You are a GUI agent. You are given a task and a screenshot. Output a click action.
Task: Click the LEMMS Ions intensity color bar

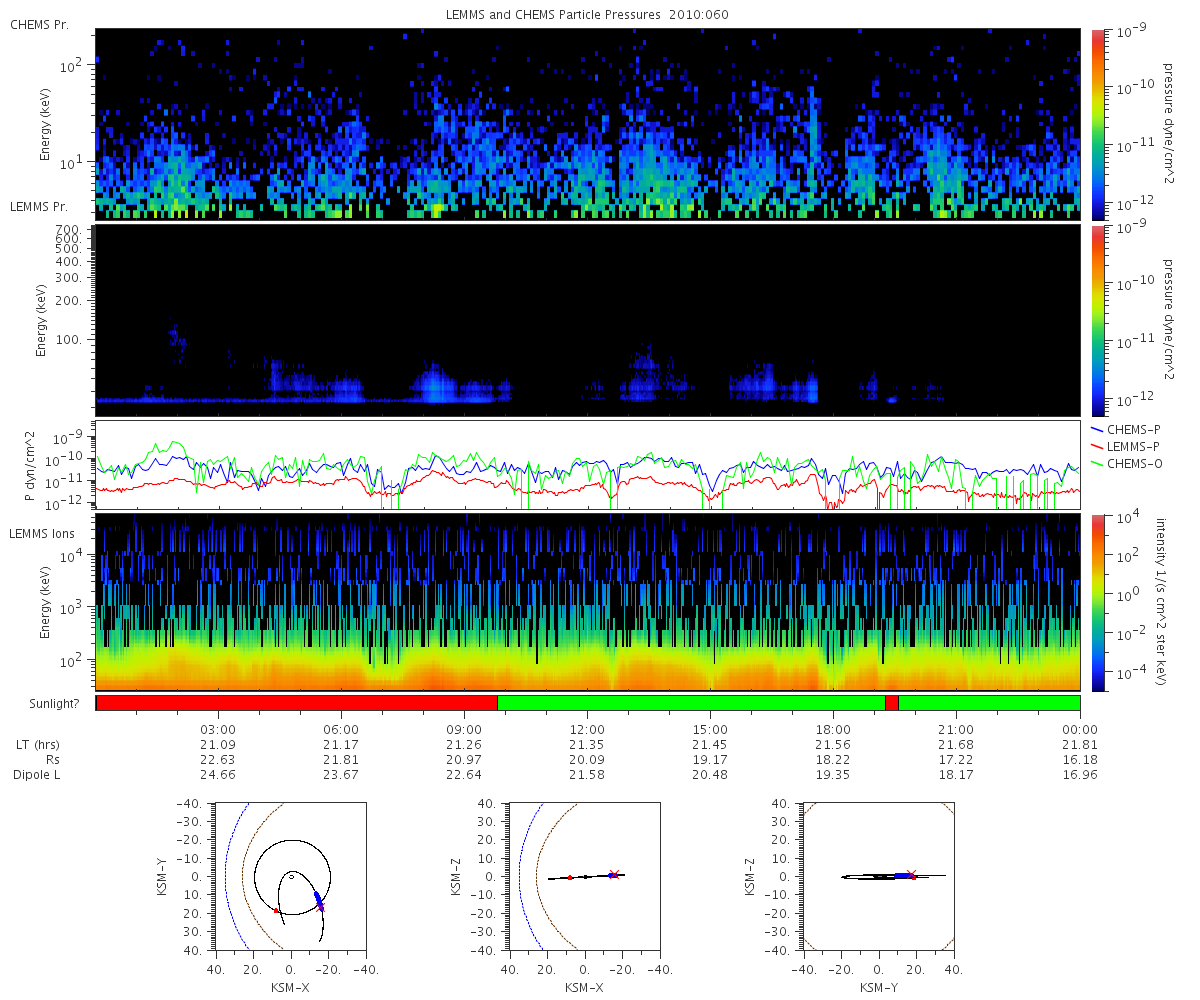coord(1097,602)
